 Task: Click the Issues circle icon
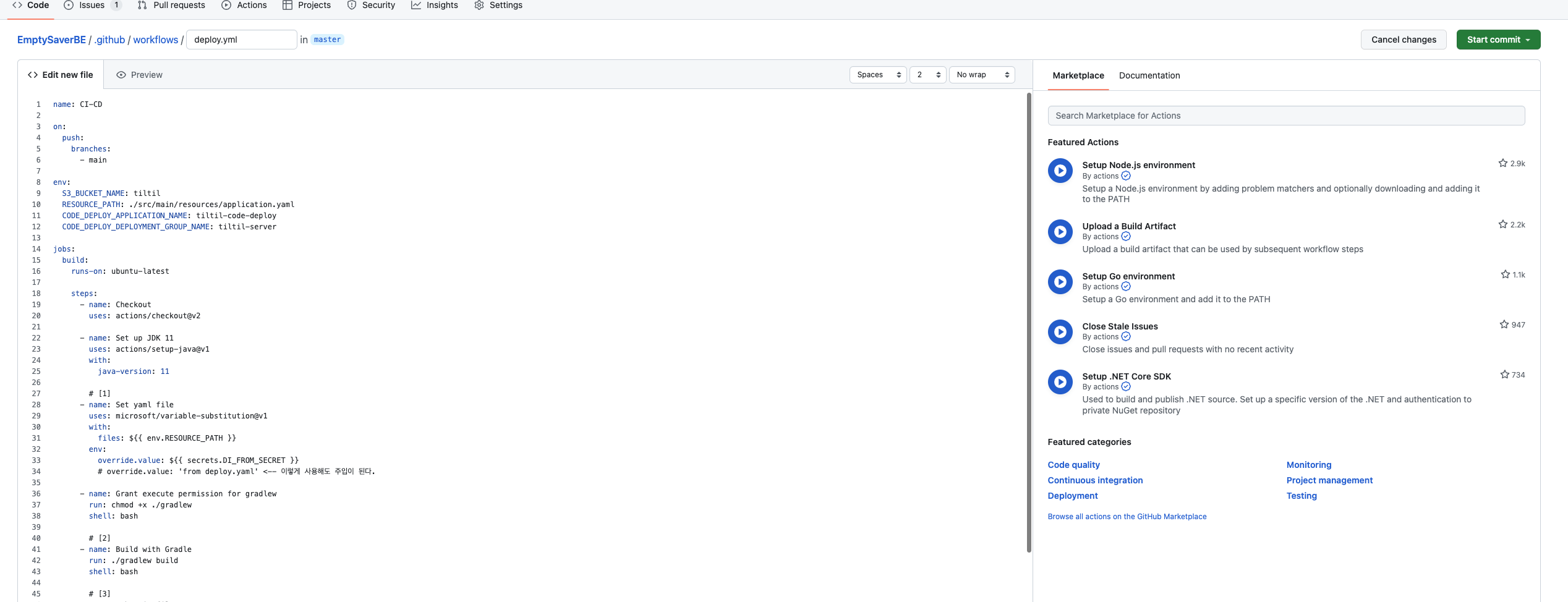(69, 5)
